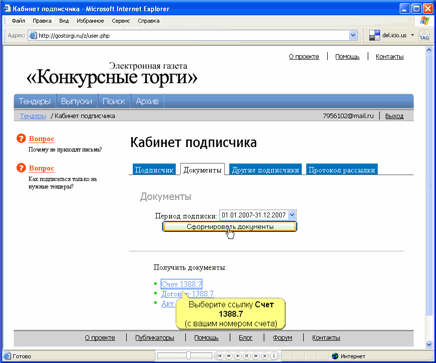
Task: Open the Счет 1388.7 link
Action: tap(182, 284)
